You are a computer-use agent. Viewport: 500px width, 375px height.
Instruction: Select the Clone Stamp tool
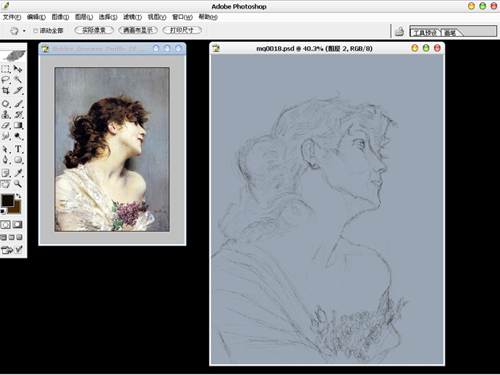click(x=6, y=115)
